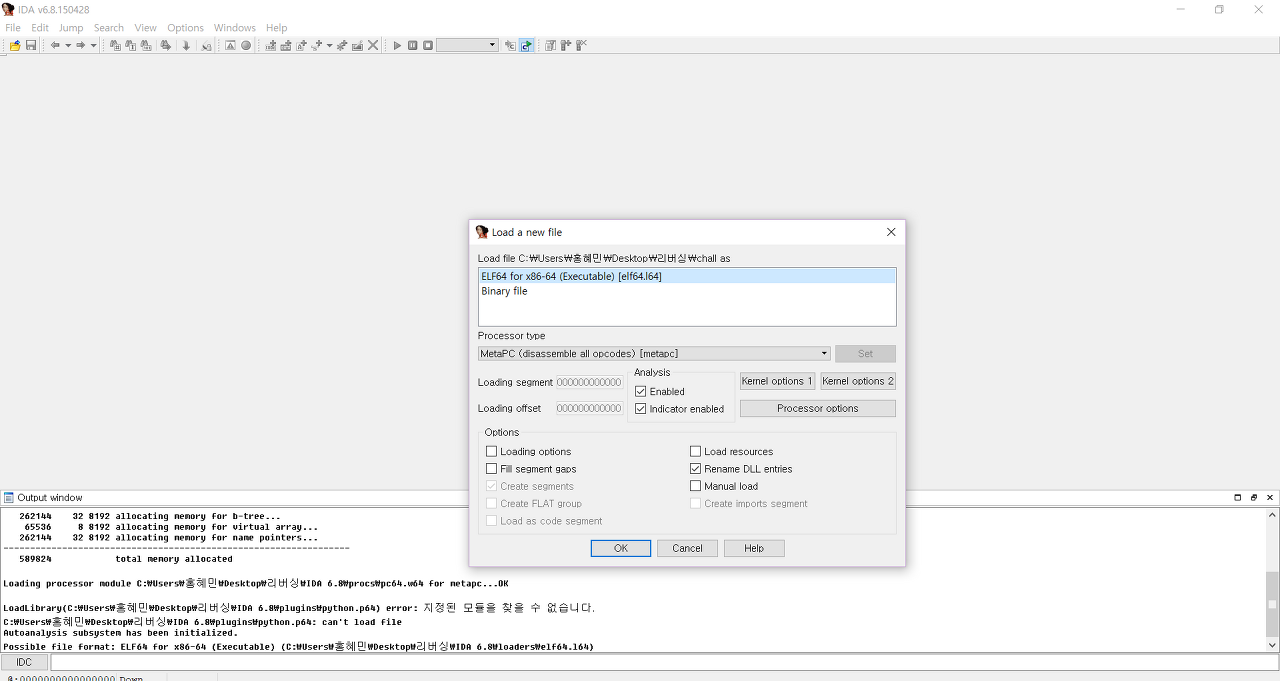Screen dimensions: 1280x681
Task: Click the Processor options button
Action: (818, 408)
